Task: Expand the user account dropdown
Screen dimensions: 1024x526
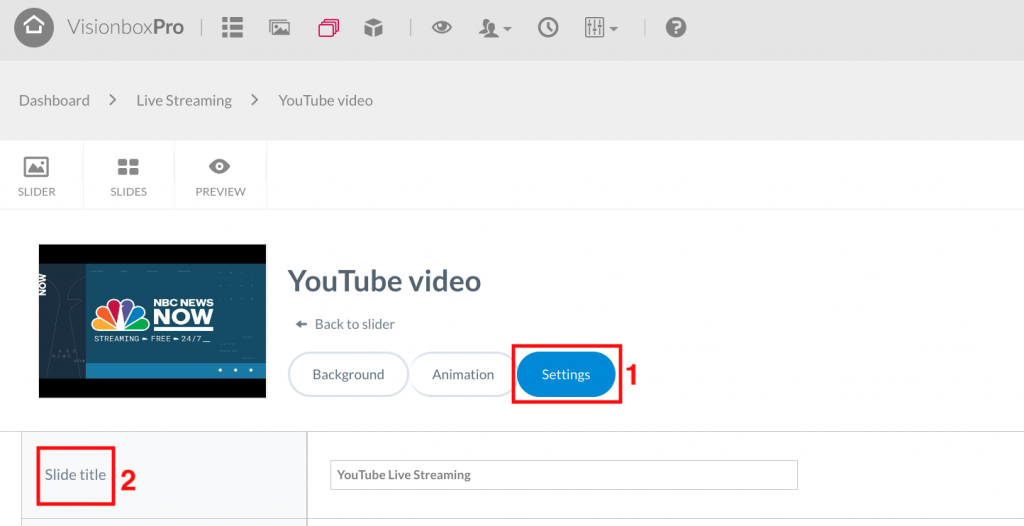Action: tap(495, 28)
